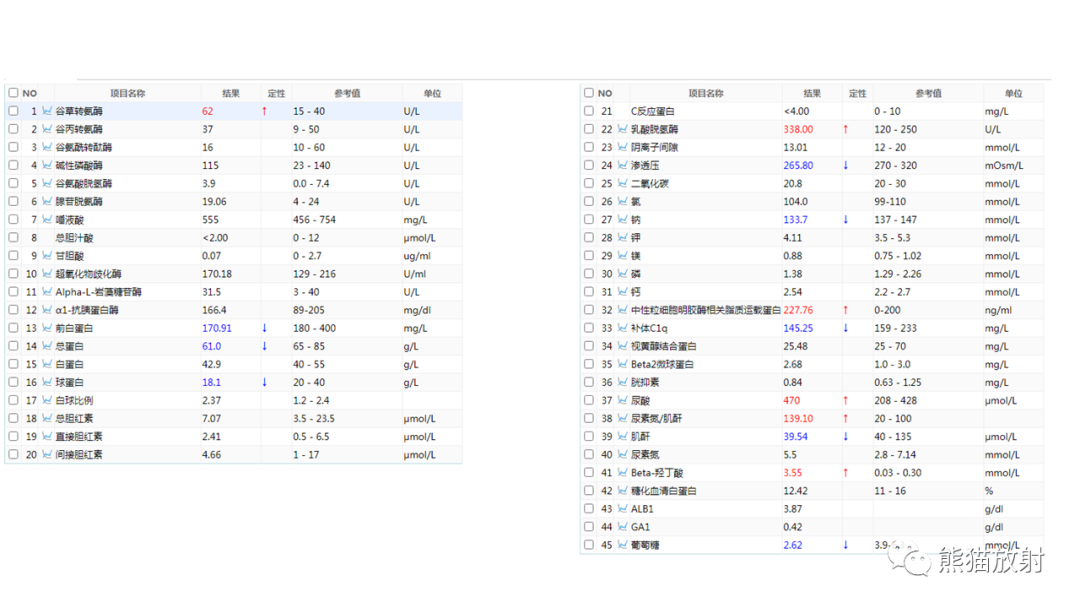Click 参考值 column header in the rows 1-20 table

pyautogui.click(x=347, y=93)
